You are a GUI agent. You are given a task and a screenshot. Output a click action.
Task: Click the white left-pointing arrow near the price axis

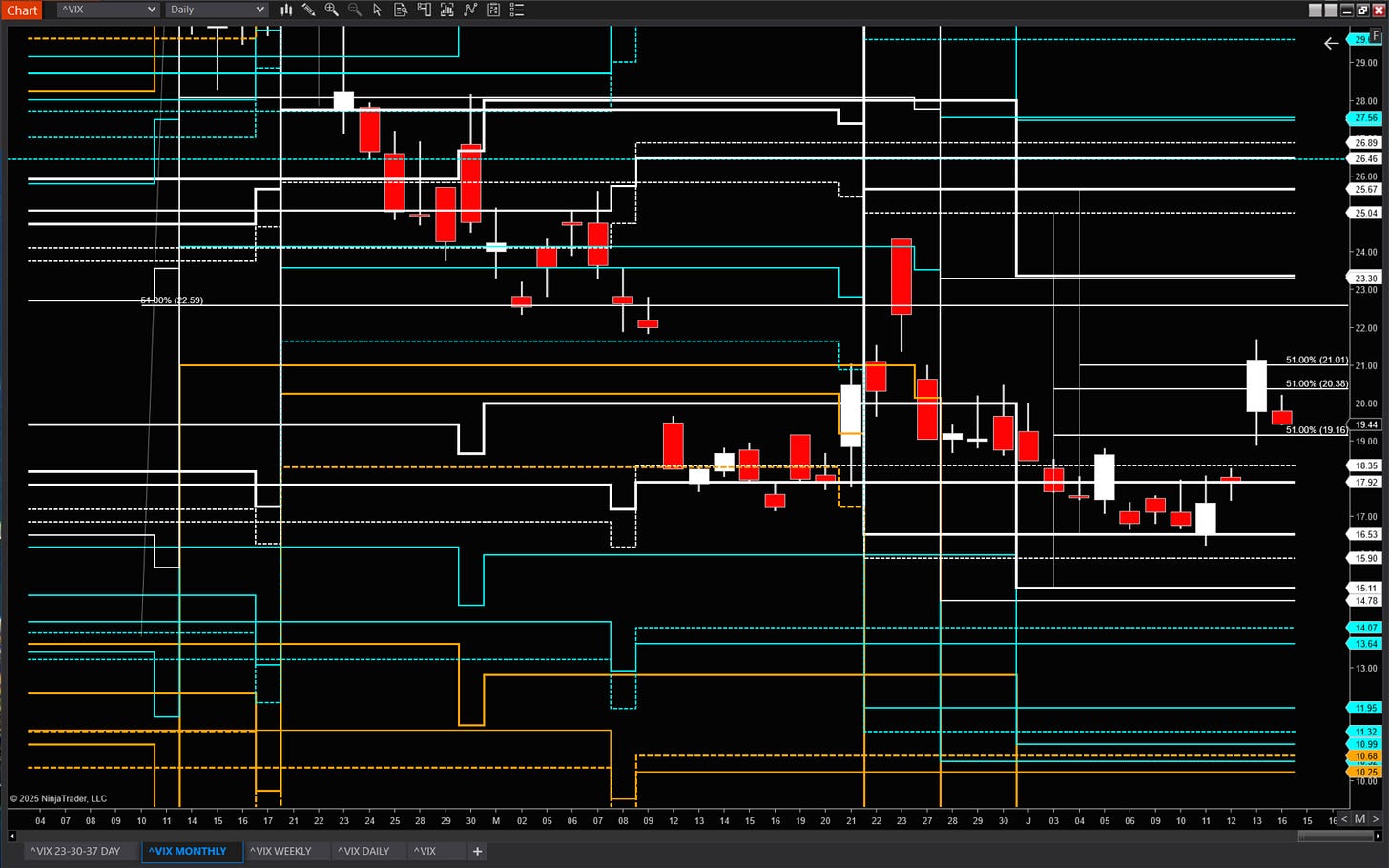click(x=1332, y=43)
